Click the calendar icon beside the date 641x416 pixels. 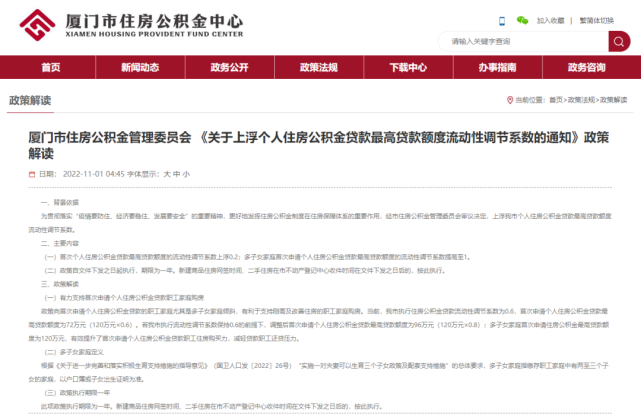tap(32, 174)
